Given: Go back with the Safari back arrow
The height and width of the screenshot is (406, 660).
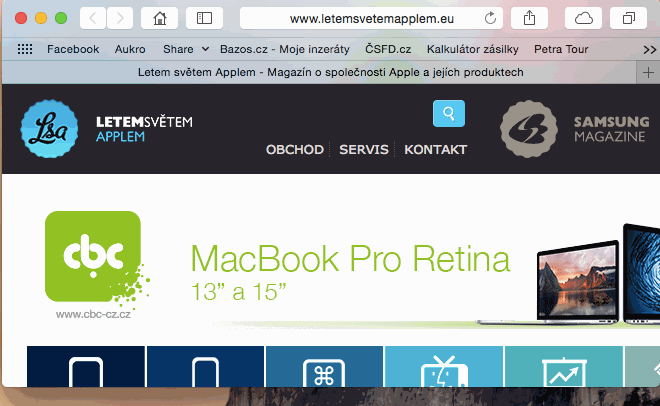Looking at the screenshot, I should click(x=93, y=18).
